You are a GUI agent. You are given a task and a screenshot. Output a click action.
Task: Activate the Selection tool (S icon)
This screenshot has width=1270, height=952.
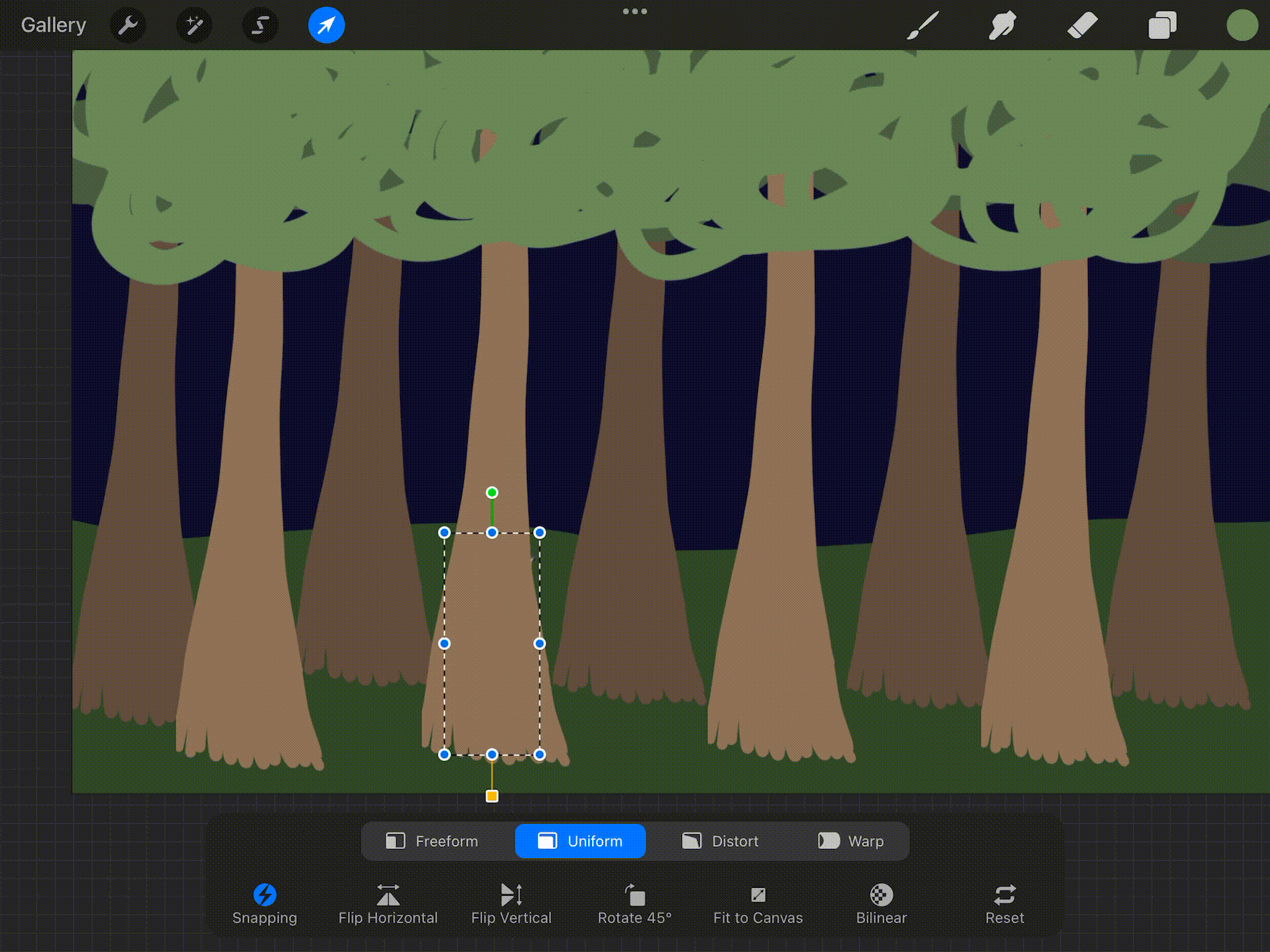click(260, 25)
